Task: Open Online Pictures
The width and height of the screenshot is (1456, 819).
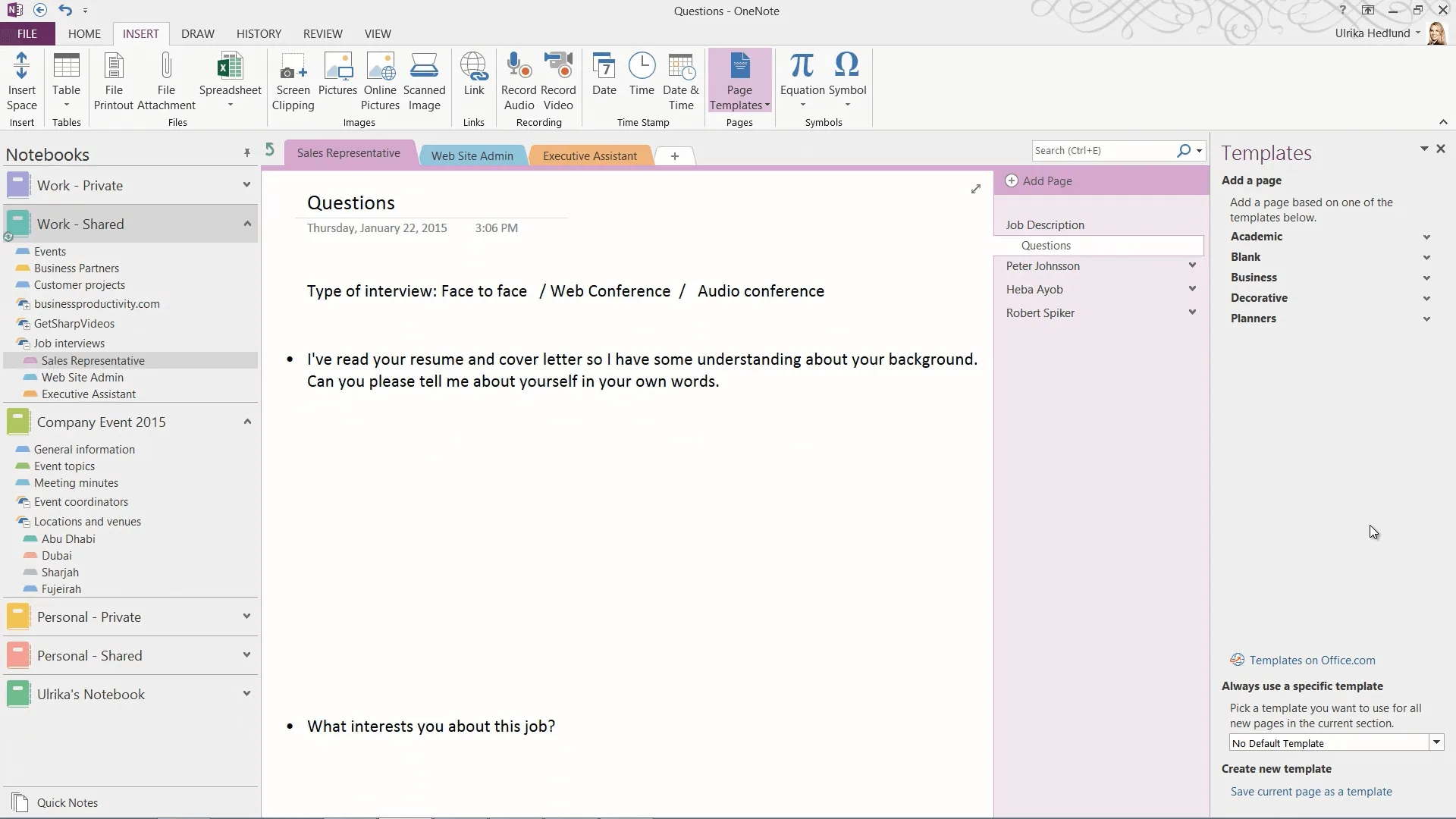Action: click(380, 81)
